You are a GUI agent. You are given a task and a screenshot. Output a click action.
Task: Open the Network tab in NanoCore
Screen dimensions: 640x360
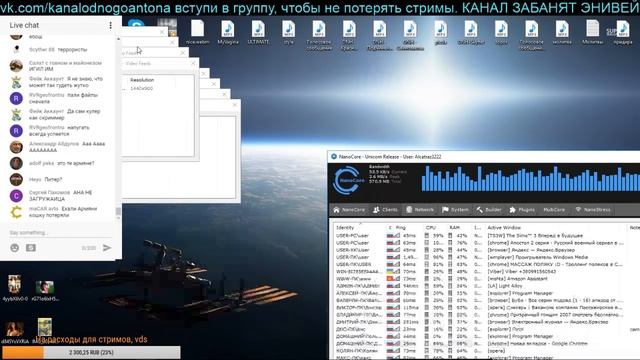click(420, 210)
